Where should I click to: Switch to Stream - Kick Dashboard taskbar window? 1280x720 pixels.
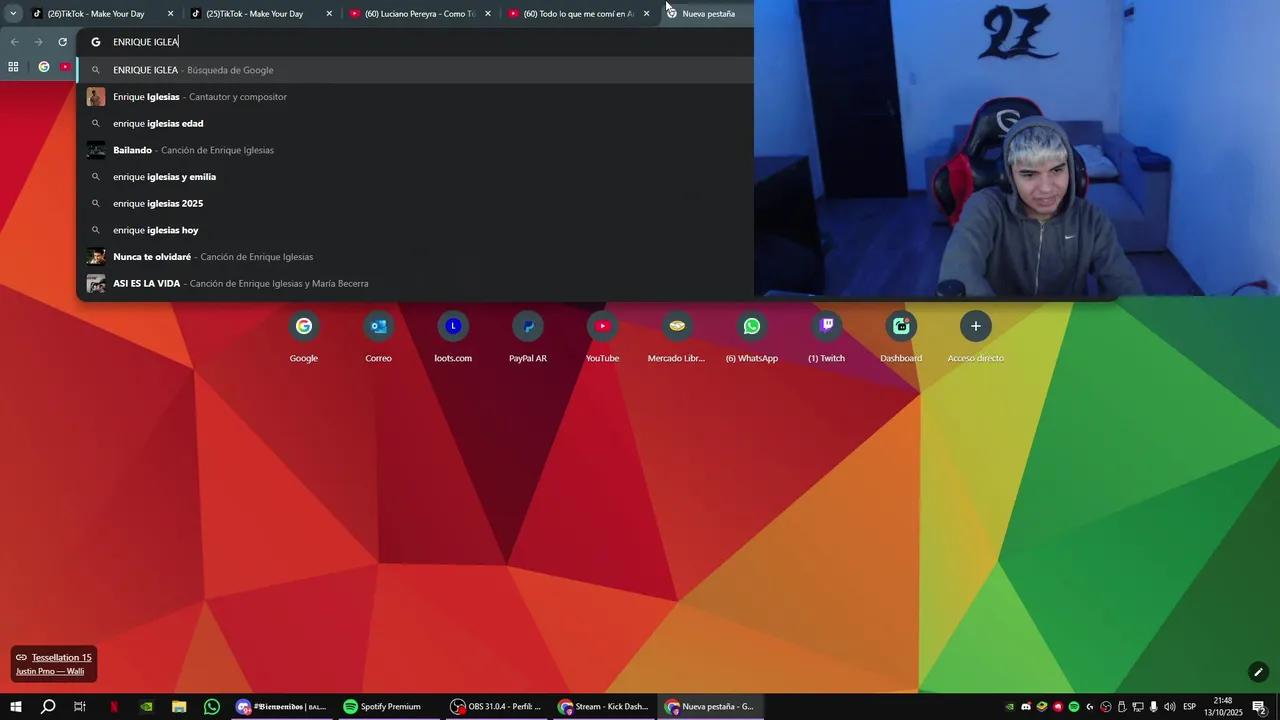click(603, 707)
